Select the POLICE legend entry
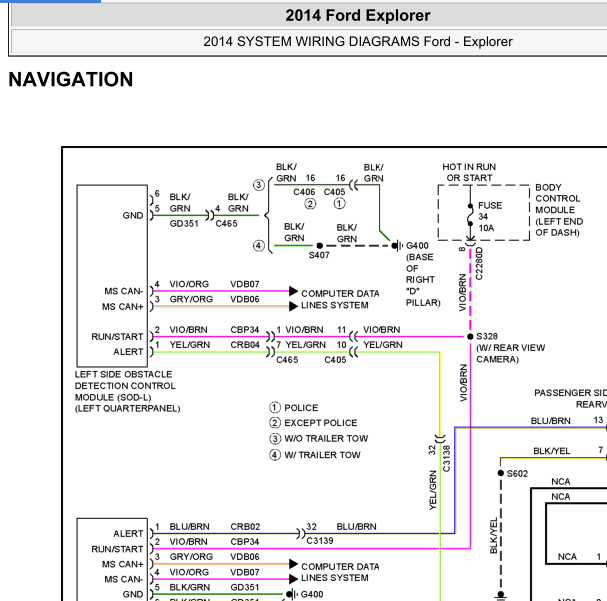The width and height of the screenshot is (607, 601). tap(301, 408)
